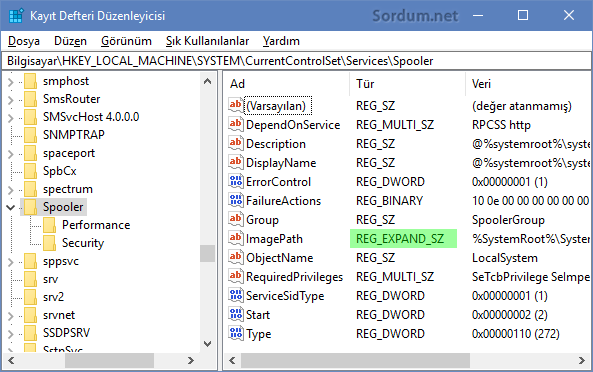Expand the sppsvc key node
This screenshot has height=372, width=593.
[x=11, y=262]
